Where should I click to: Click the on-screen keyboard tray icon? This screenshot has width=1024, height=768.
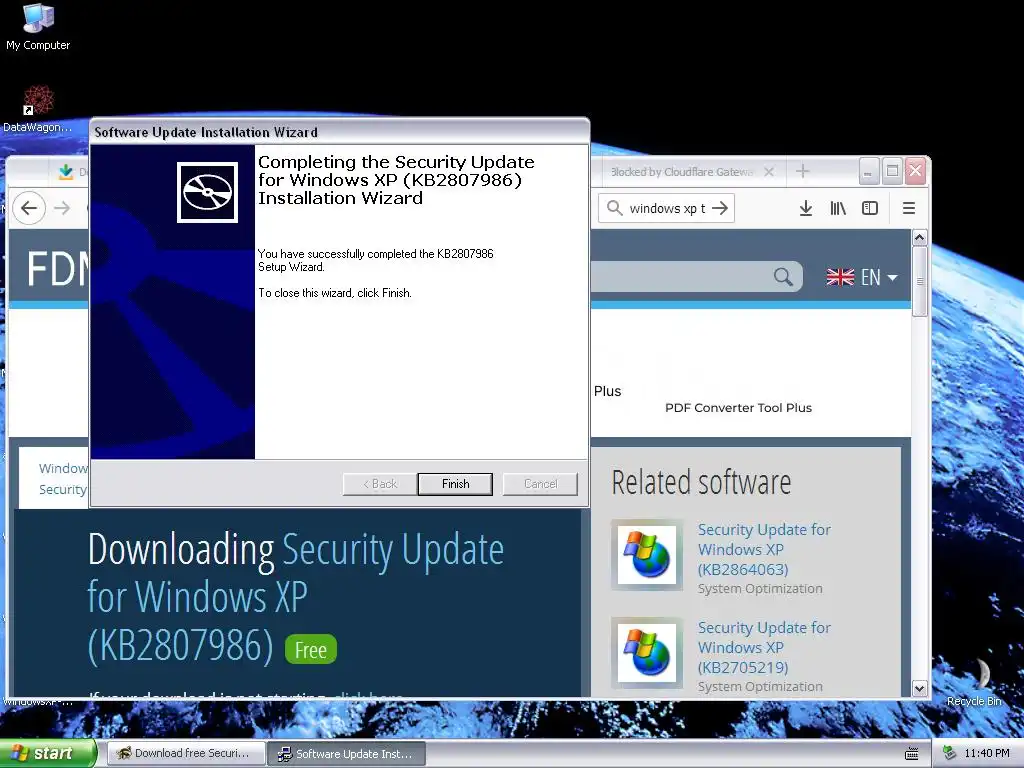tap(912, 754)
